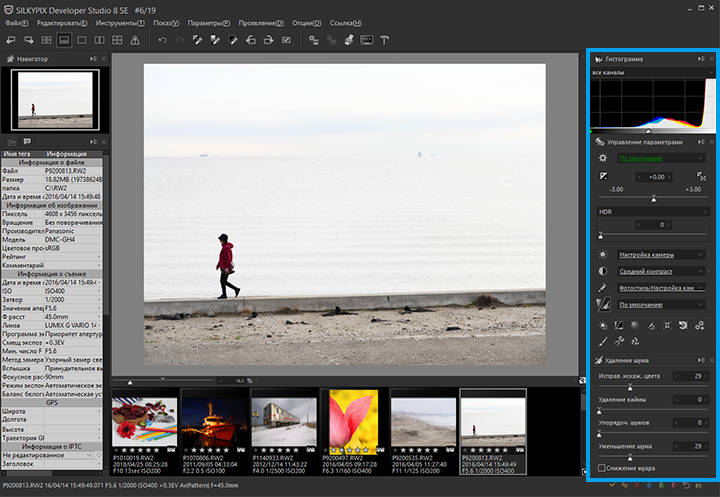This screenshot has height=497, width=720.
Task: Click the gray sphere highlight controller icon
Action: 635,325
